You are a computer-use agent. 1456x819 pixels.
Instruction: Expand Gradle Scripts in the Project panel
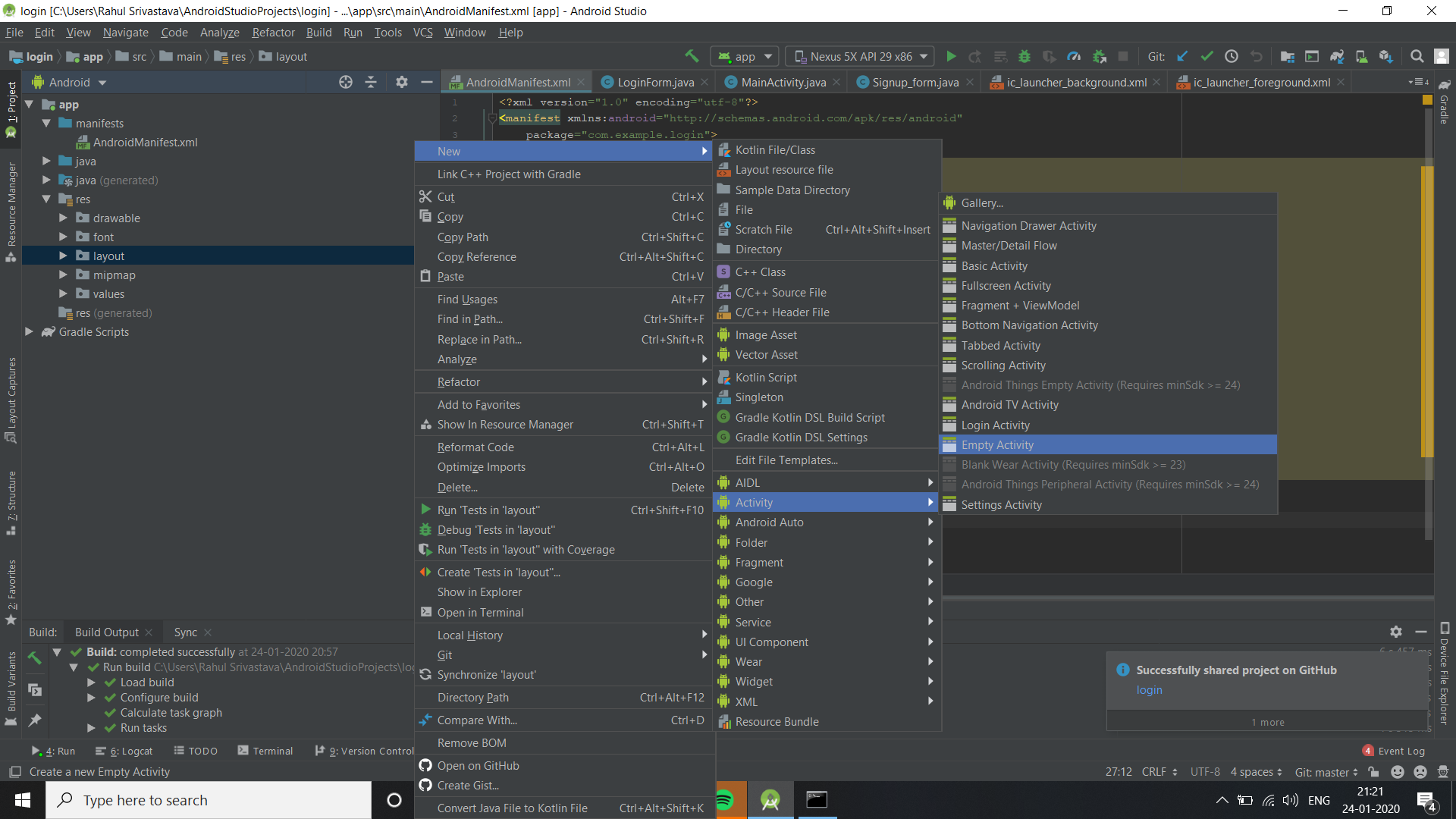click(x=29, y=331)
